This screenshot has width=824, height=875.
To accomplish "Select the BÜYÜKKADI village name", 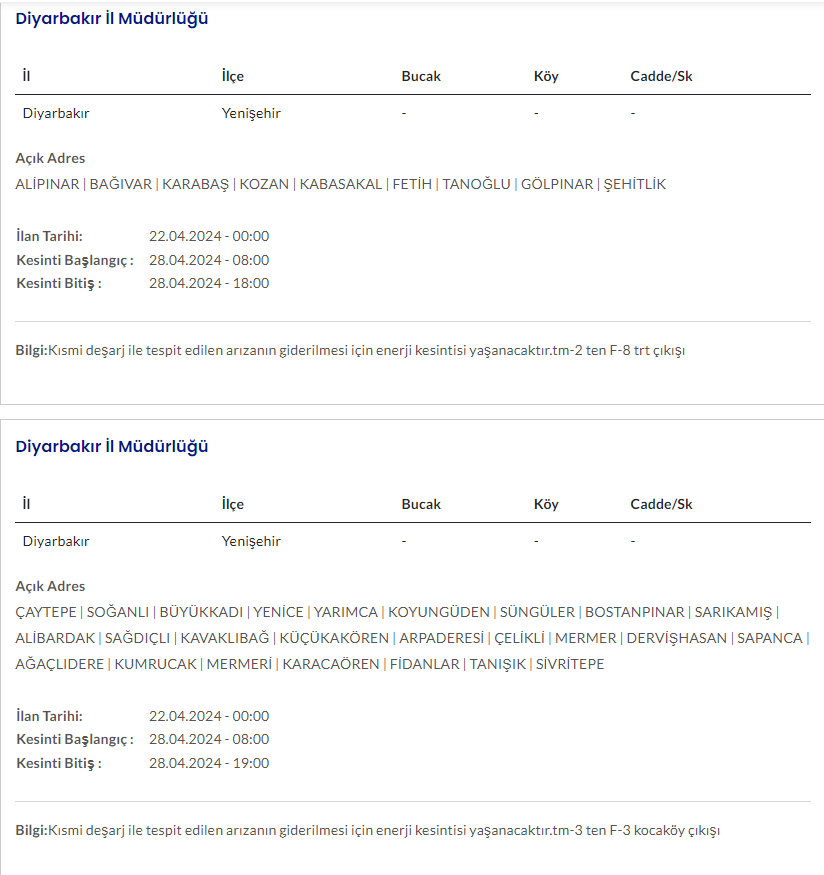I will pyautogui.click(x=201, y=612).
